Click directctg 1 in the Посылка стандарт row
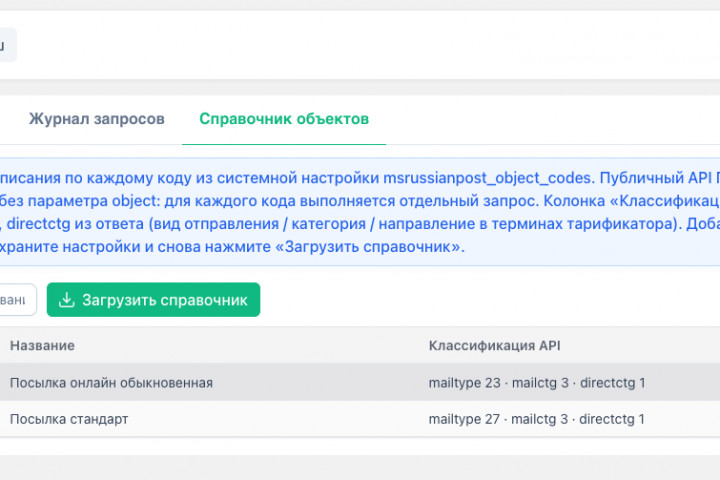 tap(613, 419)
